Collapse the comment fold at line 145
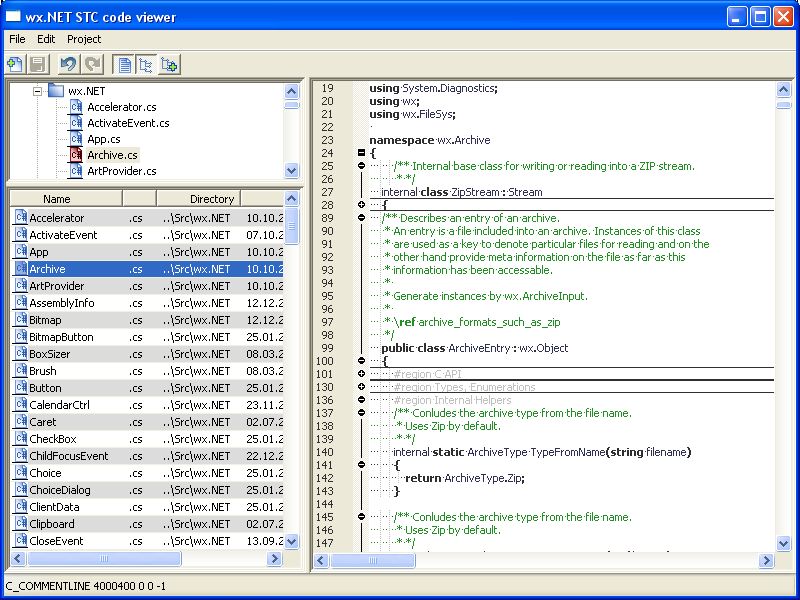800x600 pixels. pos(361,517)
